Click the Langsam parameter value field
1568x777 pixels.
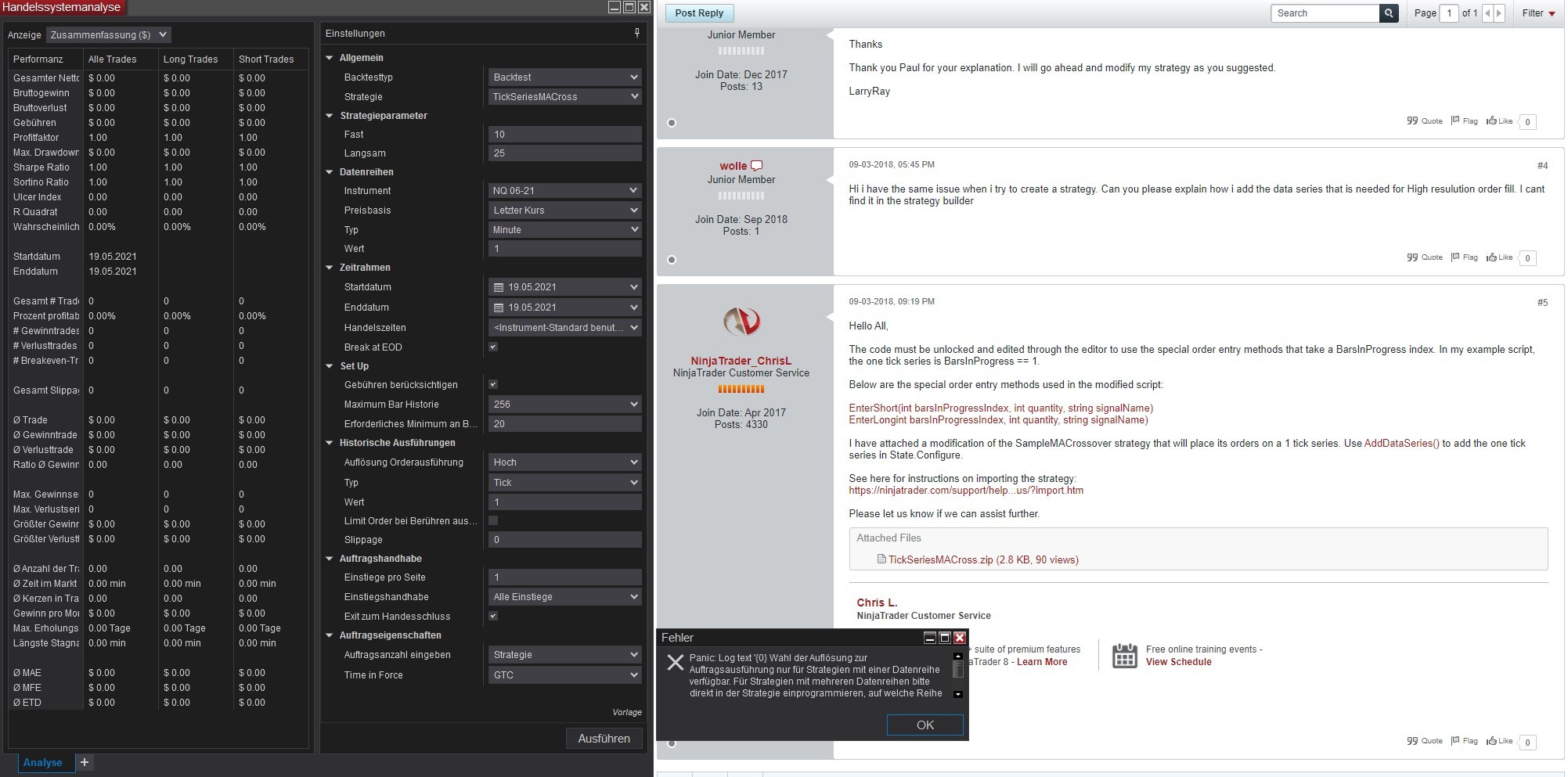[x=565, y=153]
